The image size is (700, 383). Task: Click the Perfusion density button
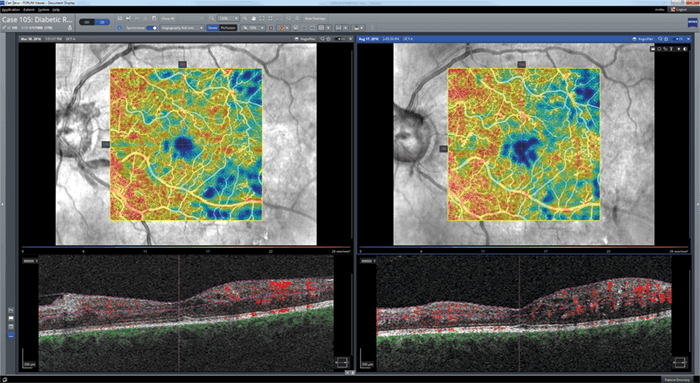coord(228,28)
